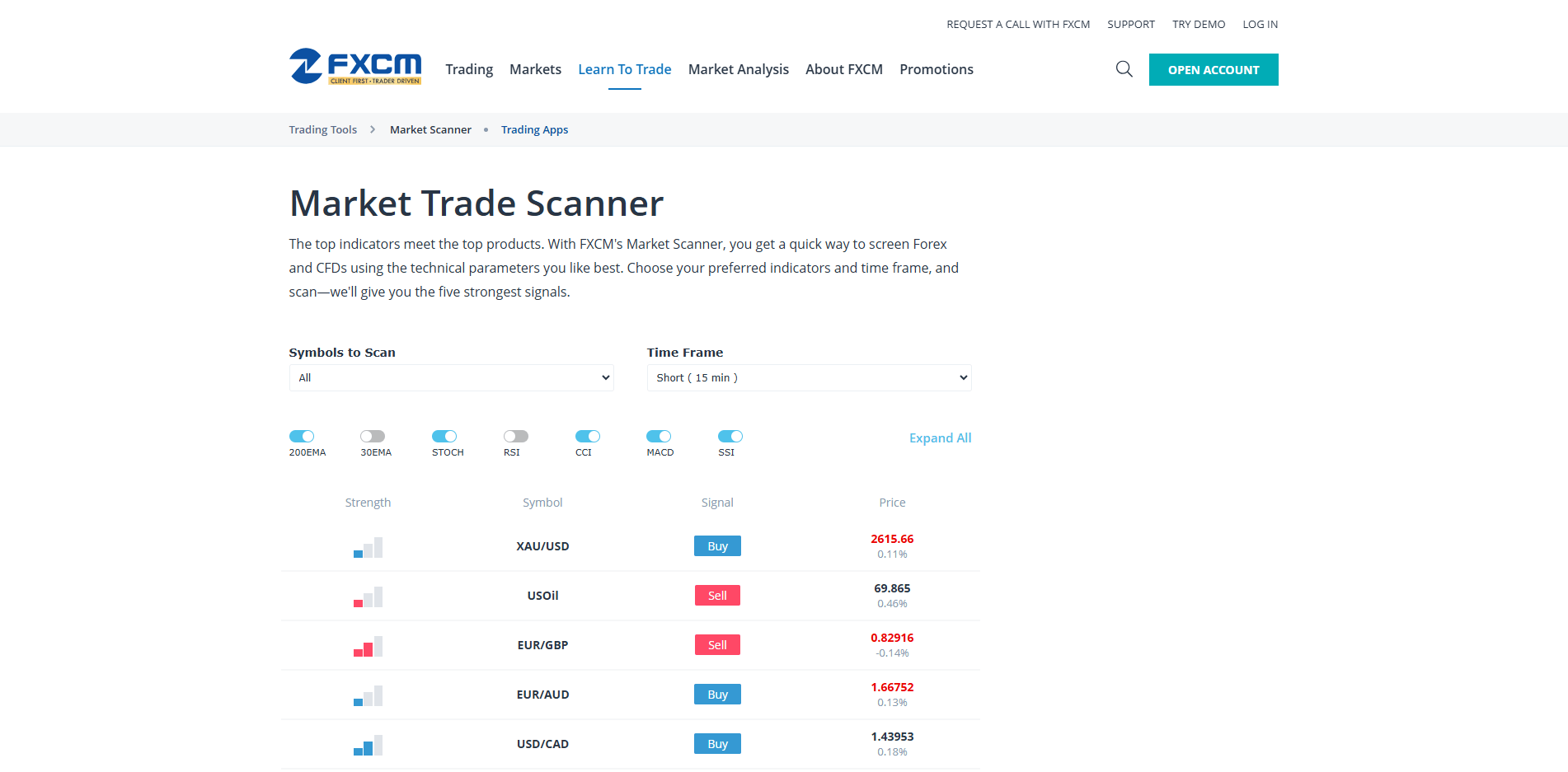Enable the 30EMA indicator switch

click(x=373, y=436)
